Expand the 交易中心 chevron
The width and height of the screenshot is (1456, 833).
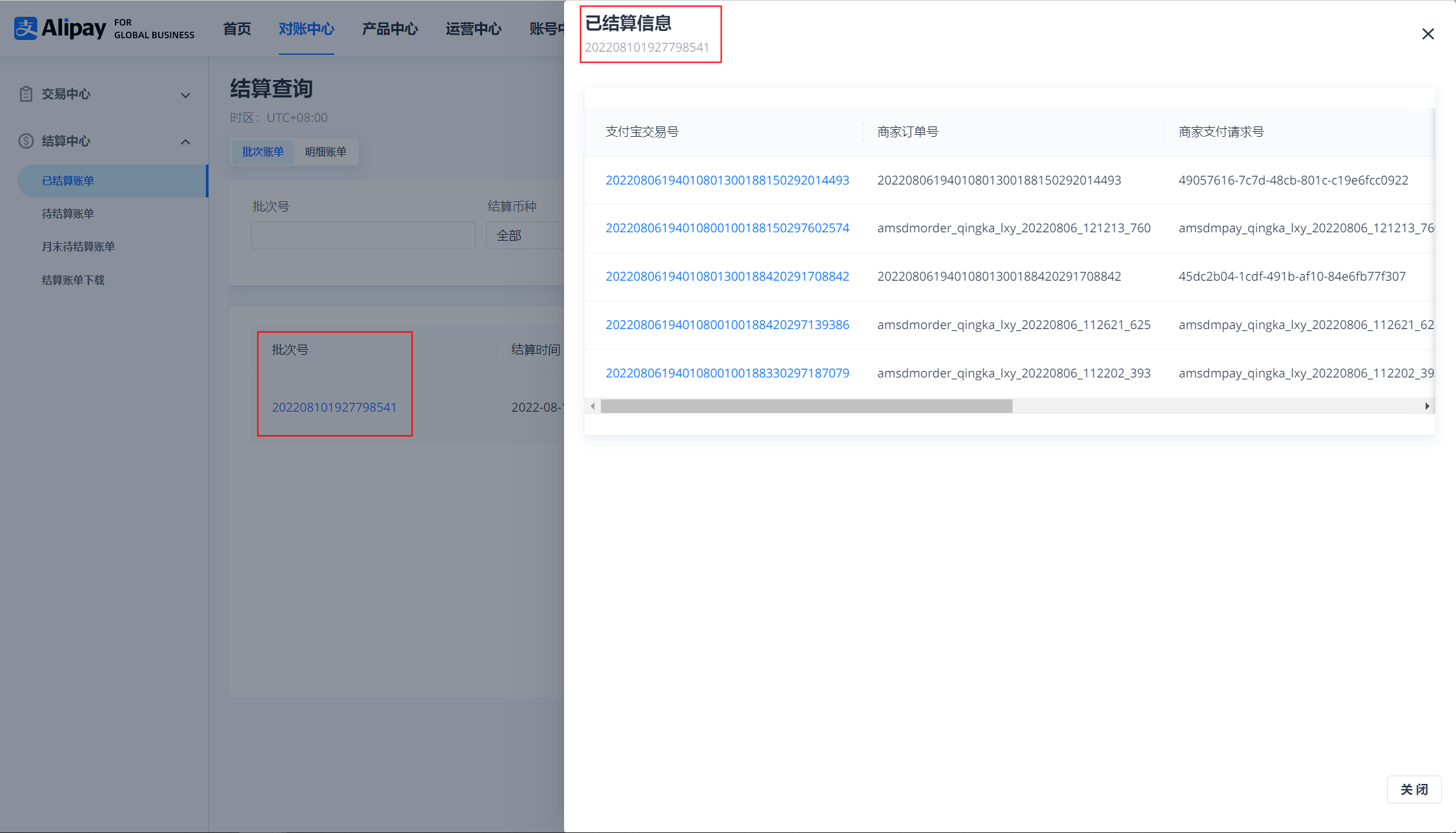coord(185,95)
